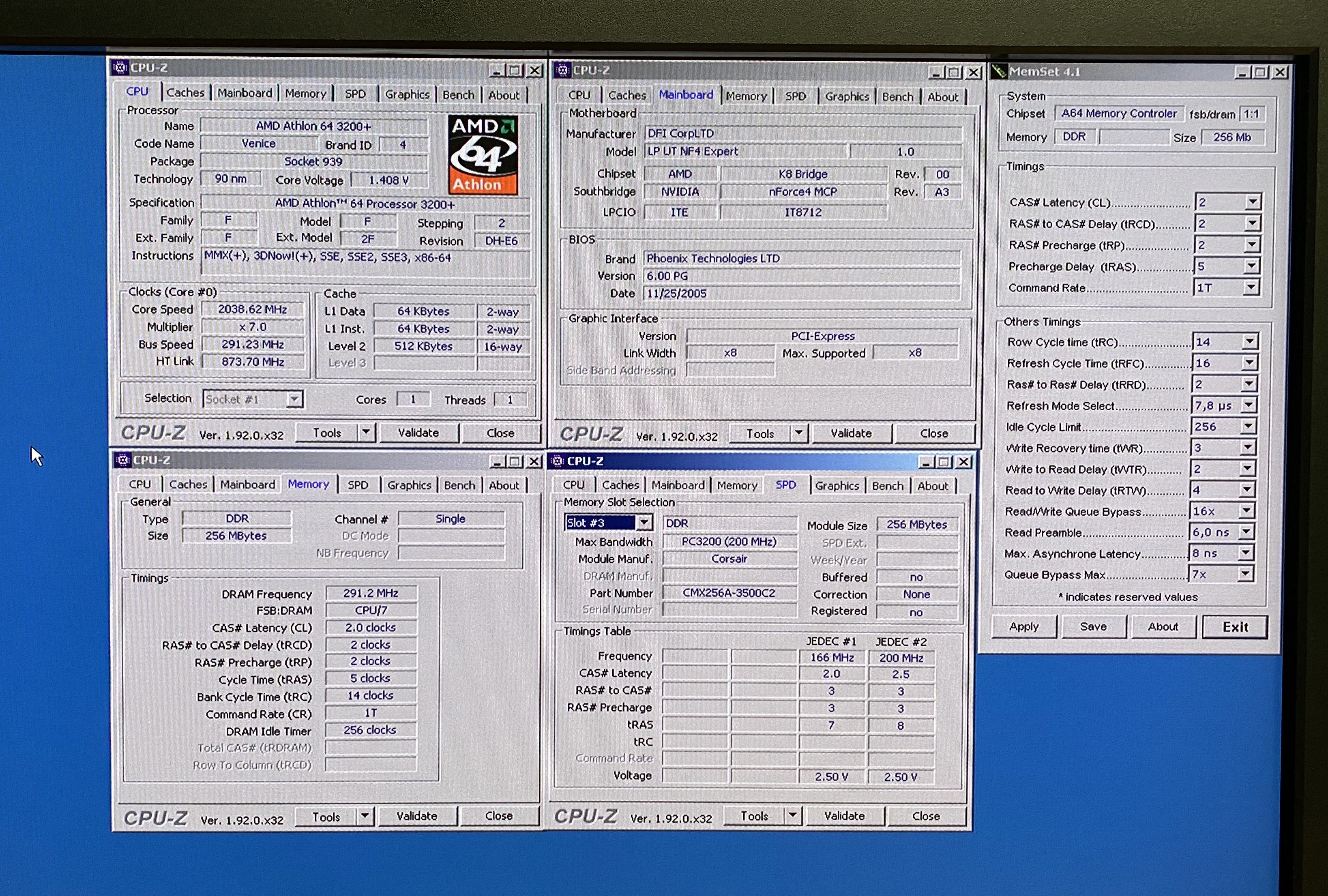Click CPU-Z icon in Memory window title bar
This screenshot has height=896, width=1328.
tap(122, 460)
